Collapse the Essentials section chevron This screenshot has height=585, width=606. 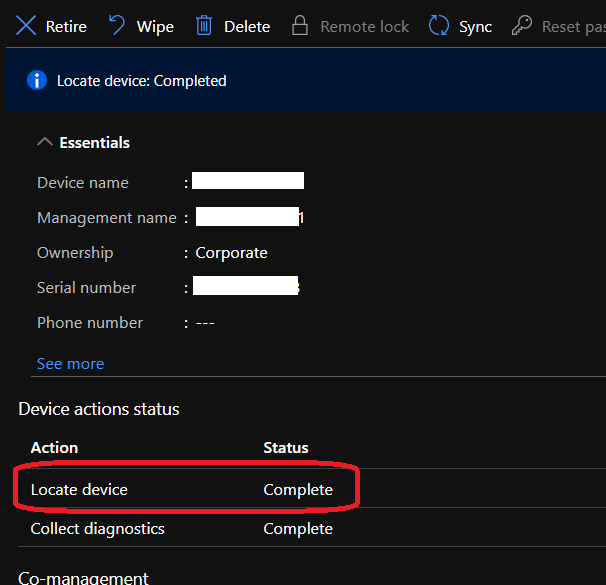[44, 142]
